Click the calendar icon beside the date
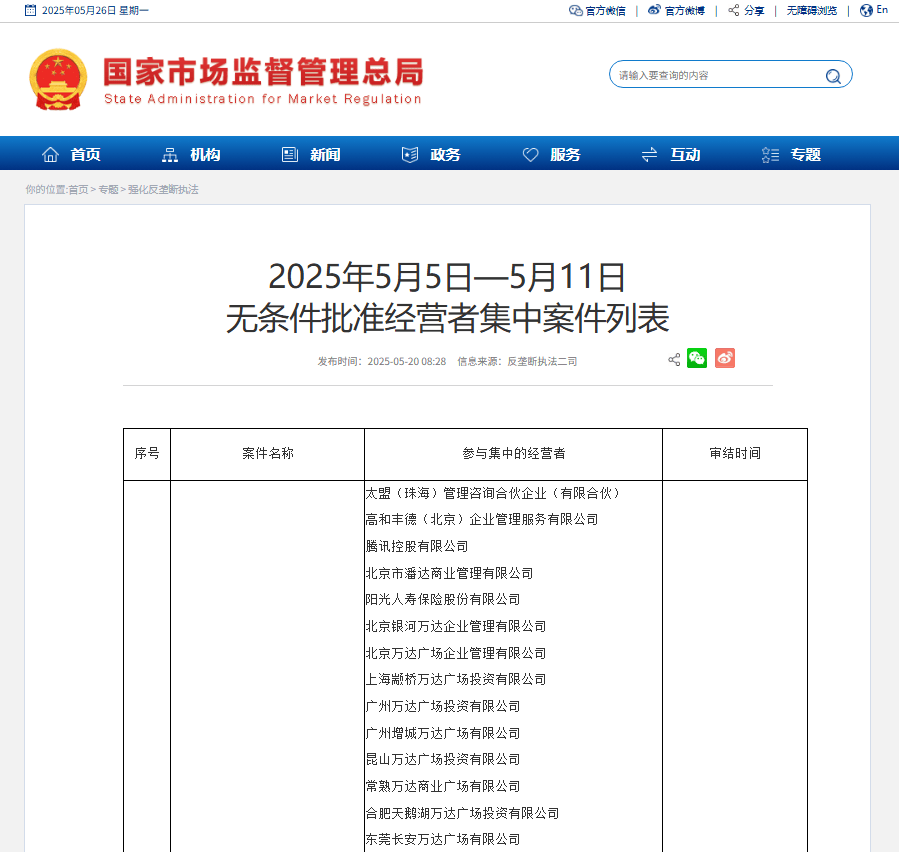899x852 pixels. (x=30, y=10)
